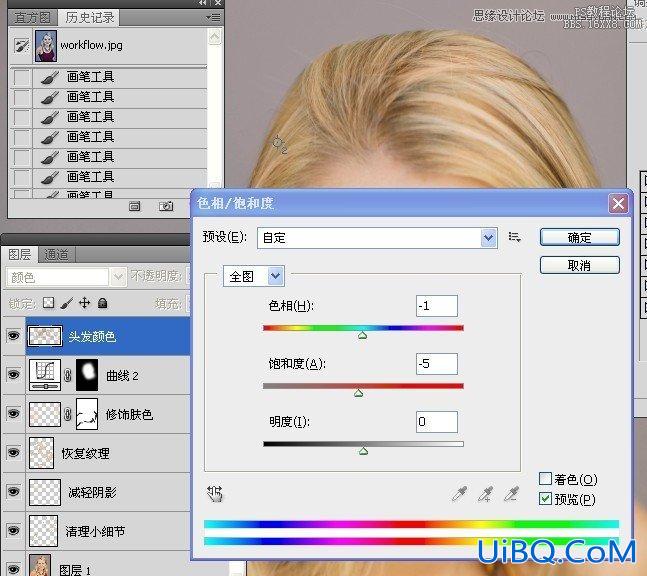647x576 pixels.
Task: Enable the 着色 colorize checkbox
Action: pos(545,479)
